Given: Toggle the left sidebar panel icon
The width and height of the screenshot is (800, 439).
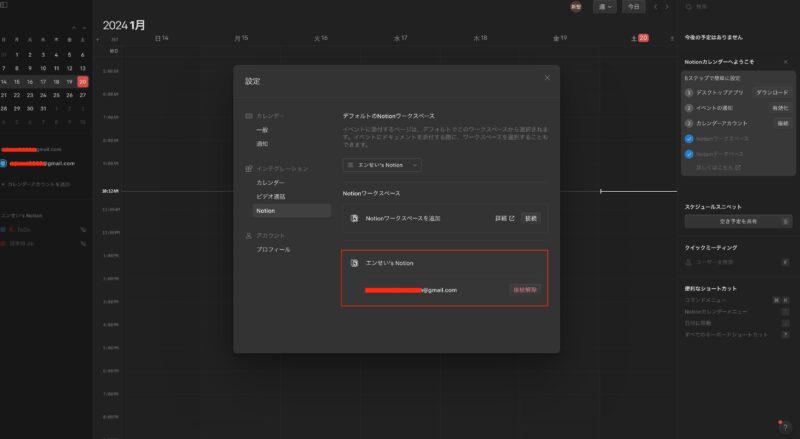Looking at the screenshot, I should [x=4, y=5].
